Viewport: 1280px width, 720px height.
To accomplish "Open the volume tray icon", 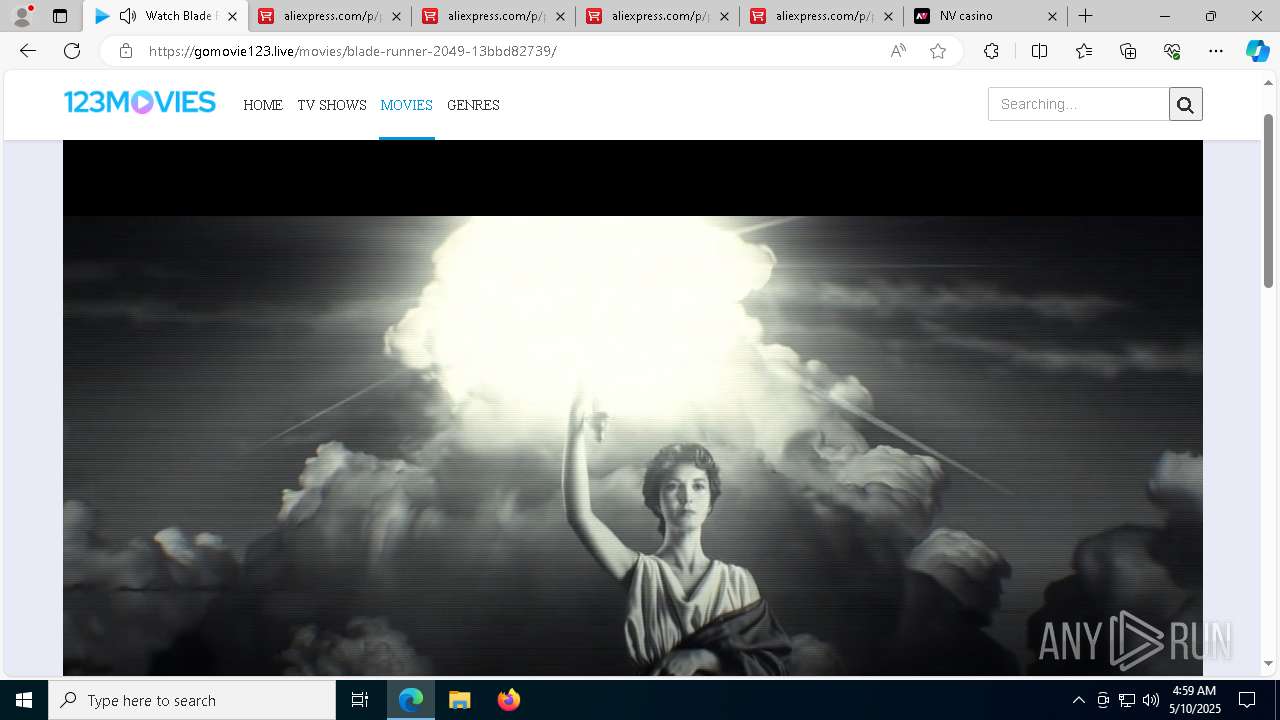I will coord(1151,700).
